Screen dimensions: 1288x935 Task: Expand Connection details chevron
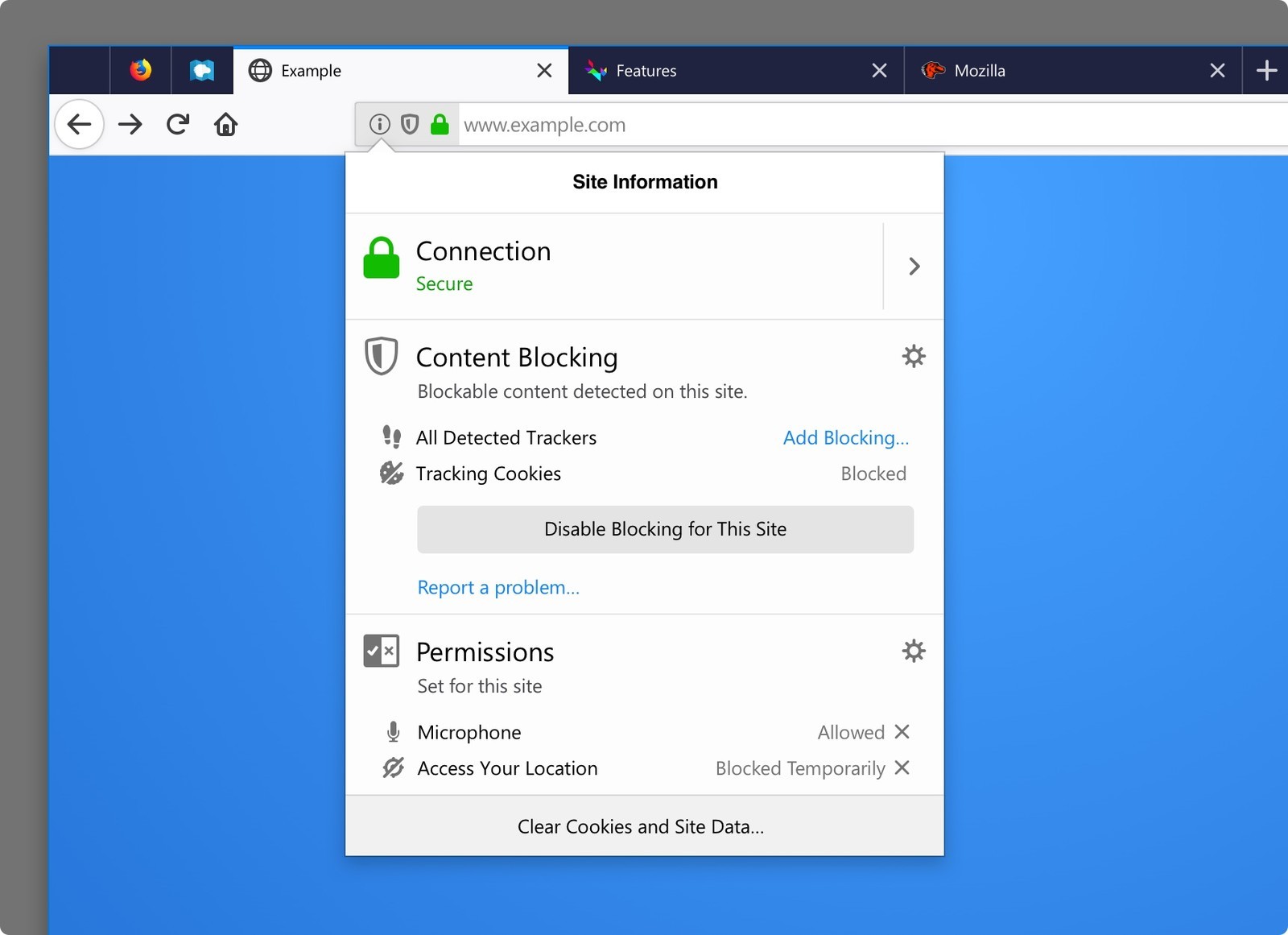[x=914, y=267]
